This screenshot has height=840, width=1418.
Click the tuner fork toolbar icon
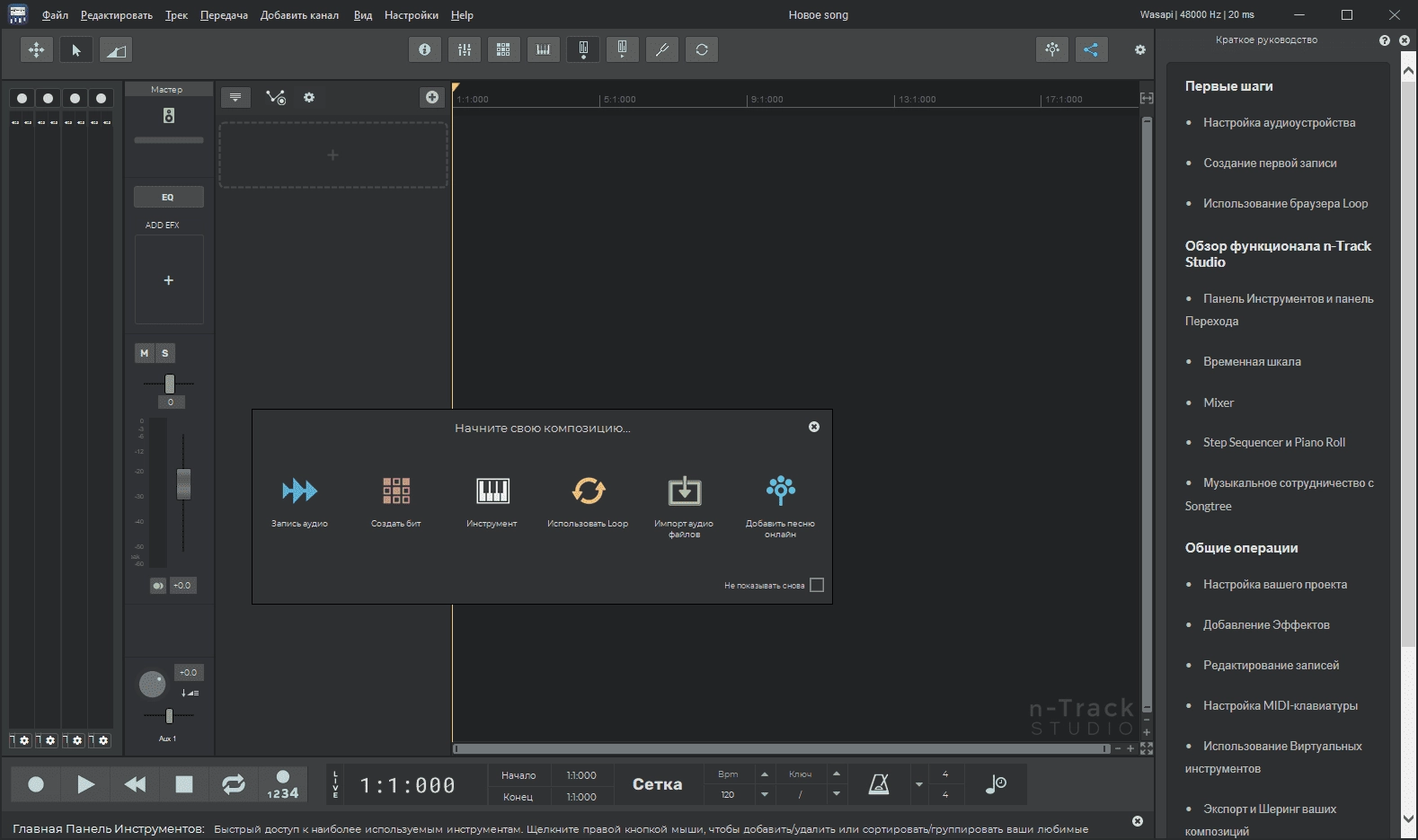[x=662, y=49]
